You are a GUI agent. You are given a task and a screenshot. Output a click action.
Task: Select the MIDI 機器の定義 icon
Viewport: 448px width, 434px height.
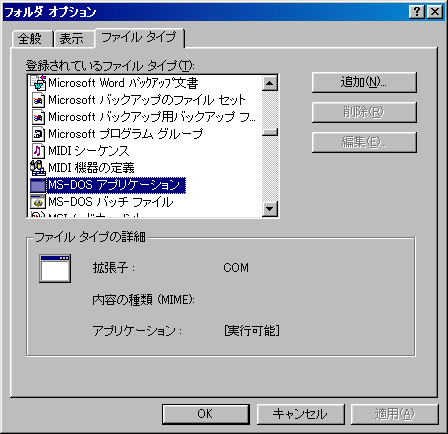38,168
